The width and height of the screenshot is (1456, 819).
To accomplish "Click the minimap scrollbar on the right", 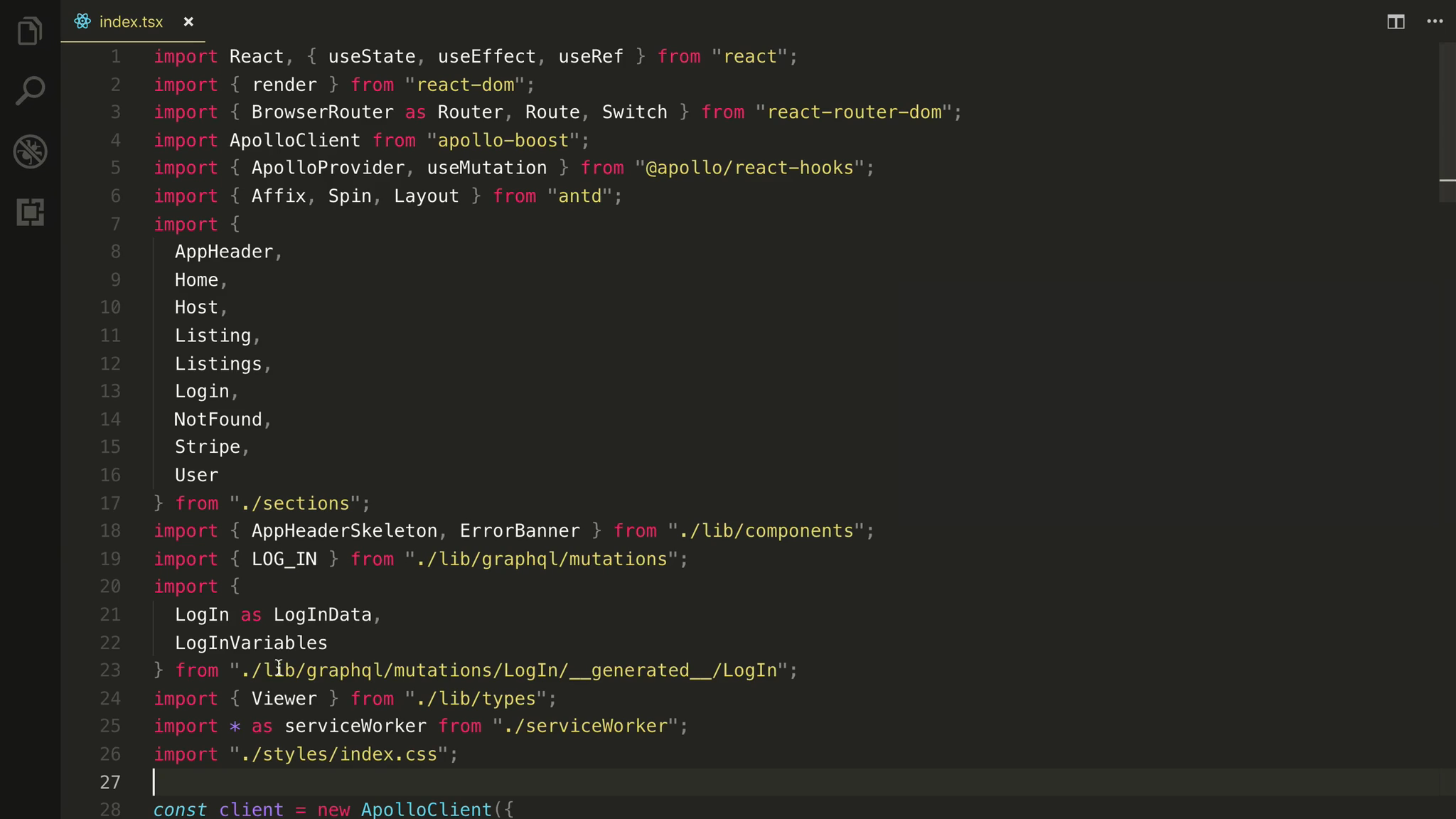I will tap(1447, 121).
